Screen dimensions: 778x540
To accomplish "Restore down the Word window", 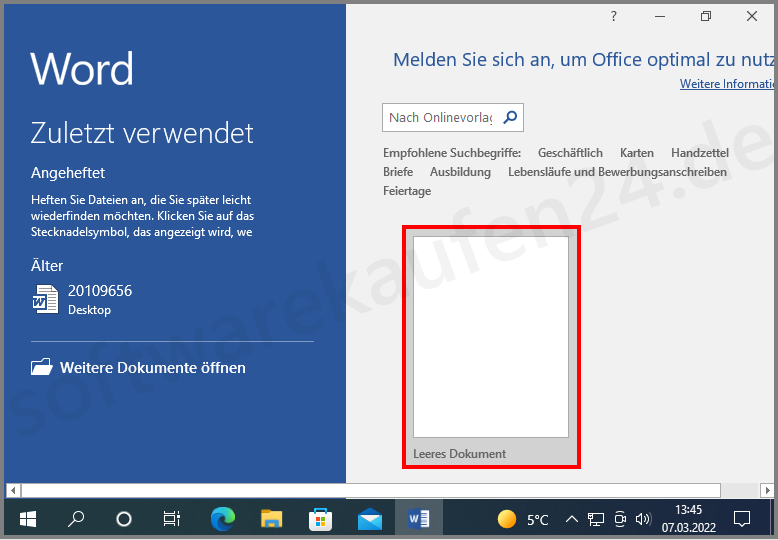I will [706, 16].
